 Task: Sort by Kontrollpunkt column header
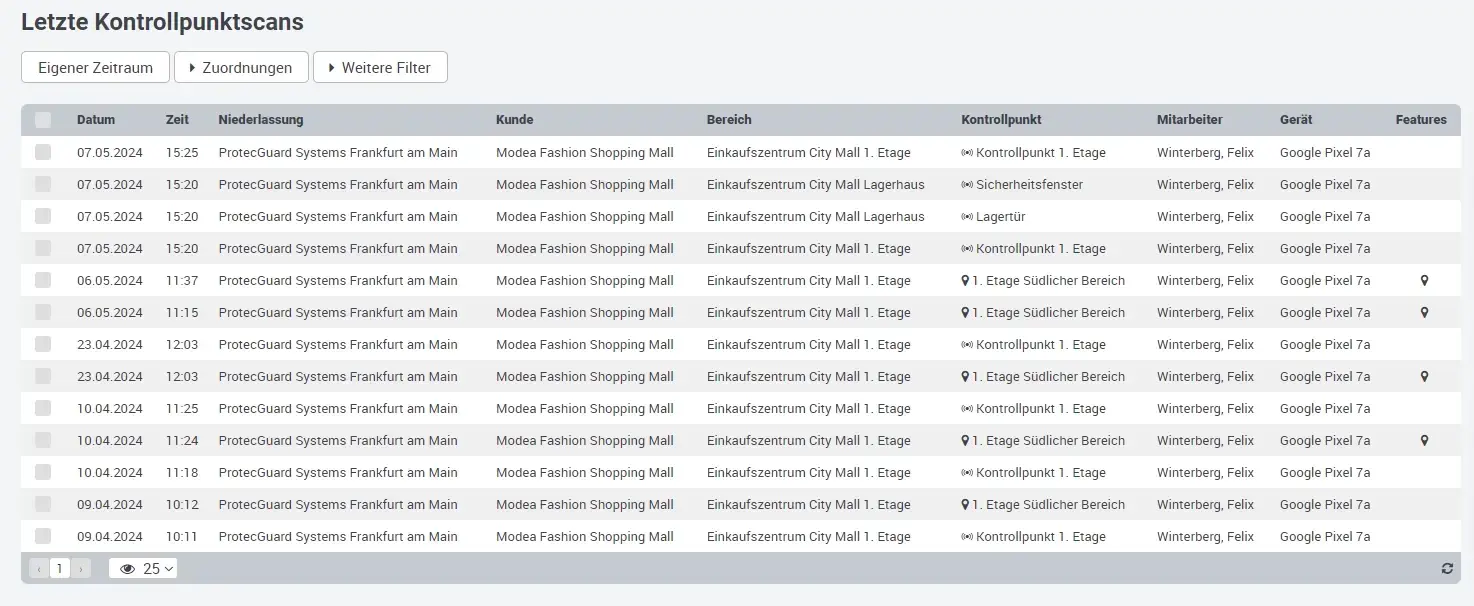click(x=1001, y=120)
